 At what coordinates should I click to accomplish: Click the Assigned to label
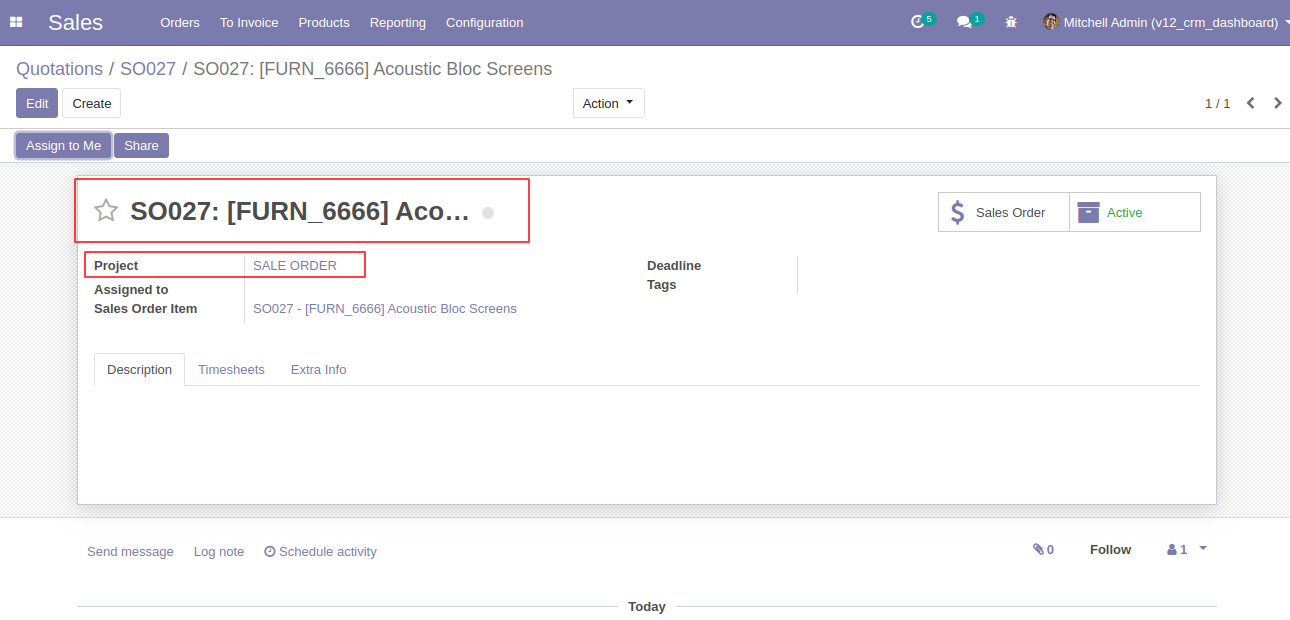(x=131, y=289)
